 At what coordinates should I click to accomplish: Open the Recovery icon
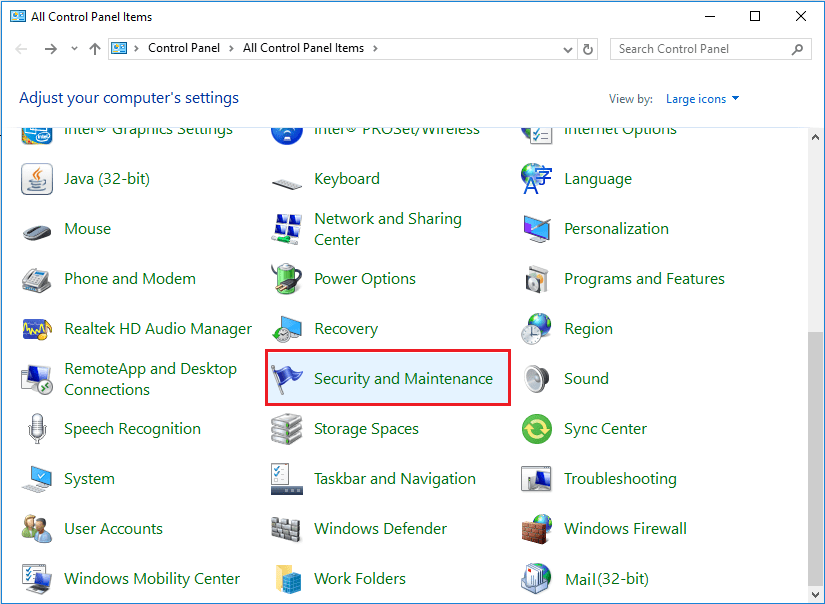[x=287, y=329]
